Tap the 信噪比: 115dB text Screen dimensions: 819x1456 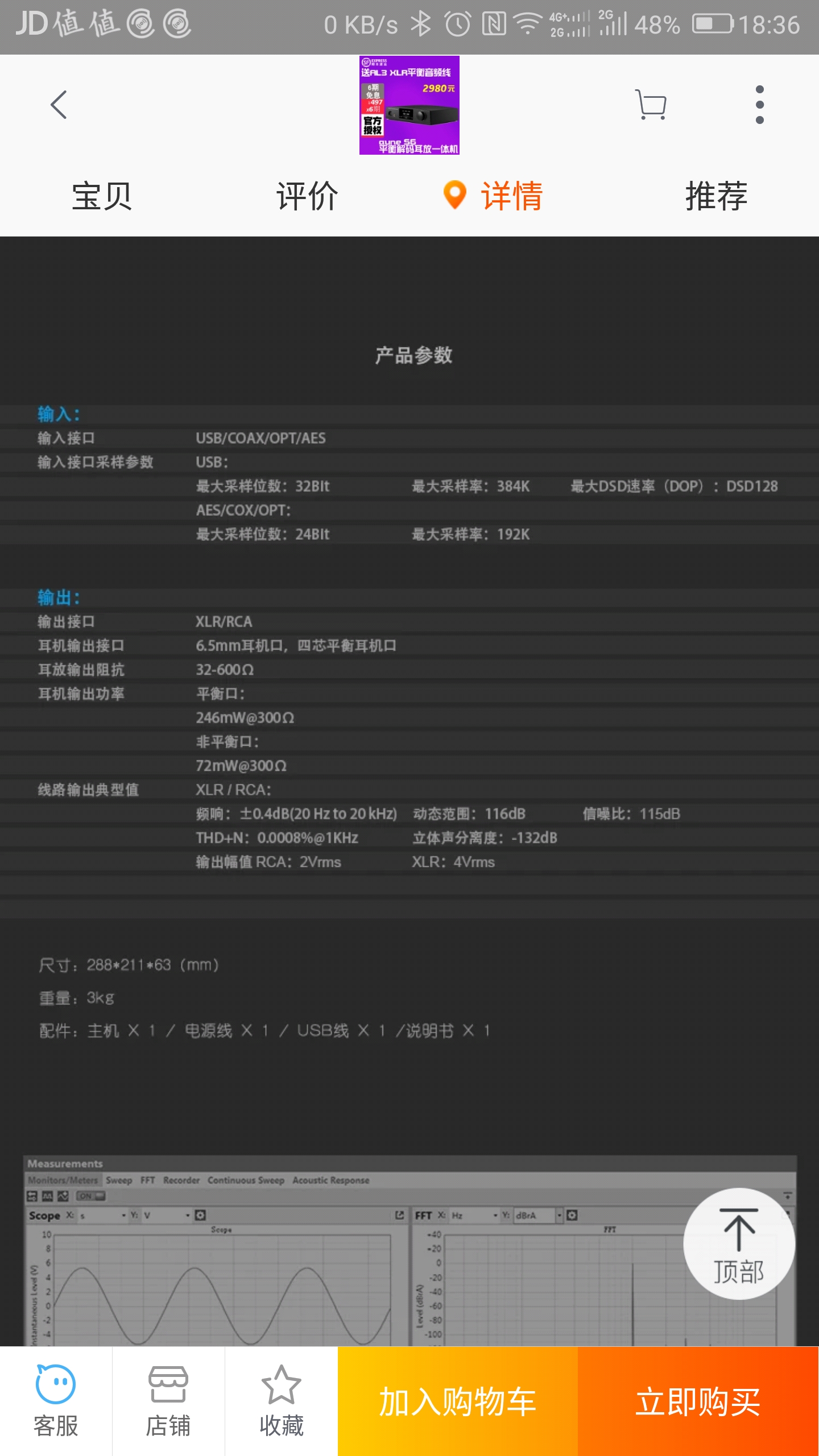[631, 814]
